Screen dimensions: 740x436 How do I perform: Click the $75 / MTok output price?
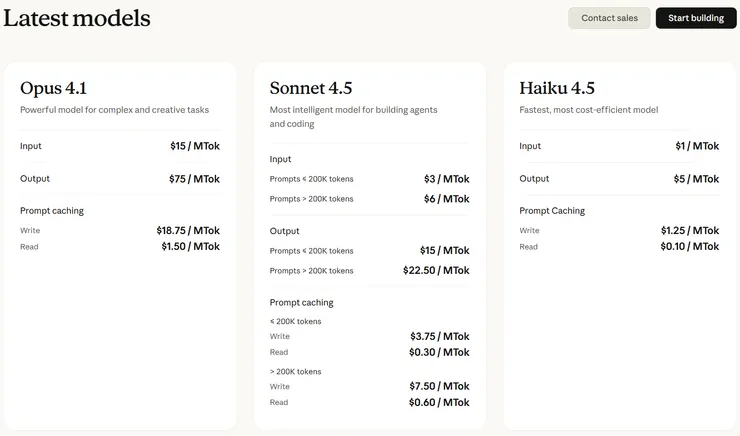[x=194, y=179]
